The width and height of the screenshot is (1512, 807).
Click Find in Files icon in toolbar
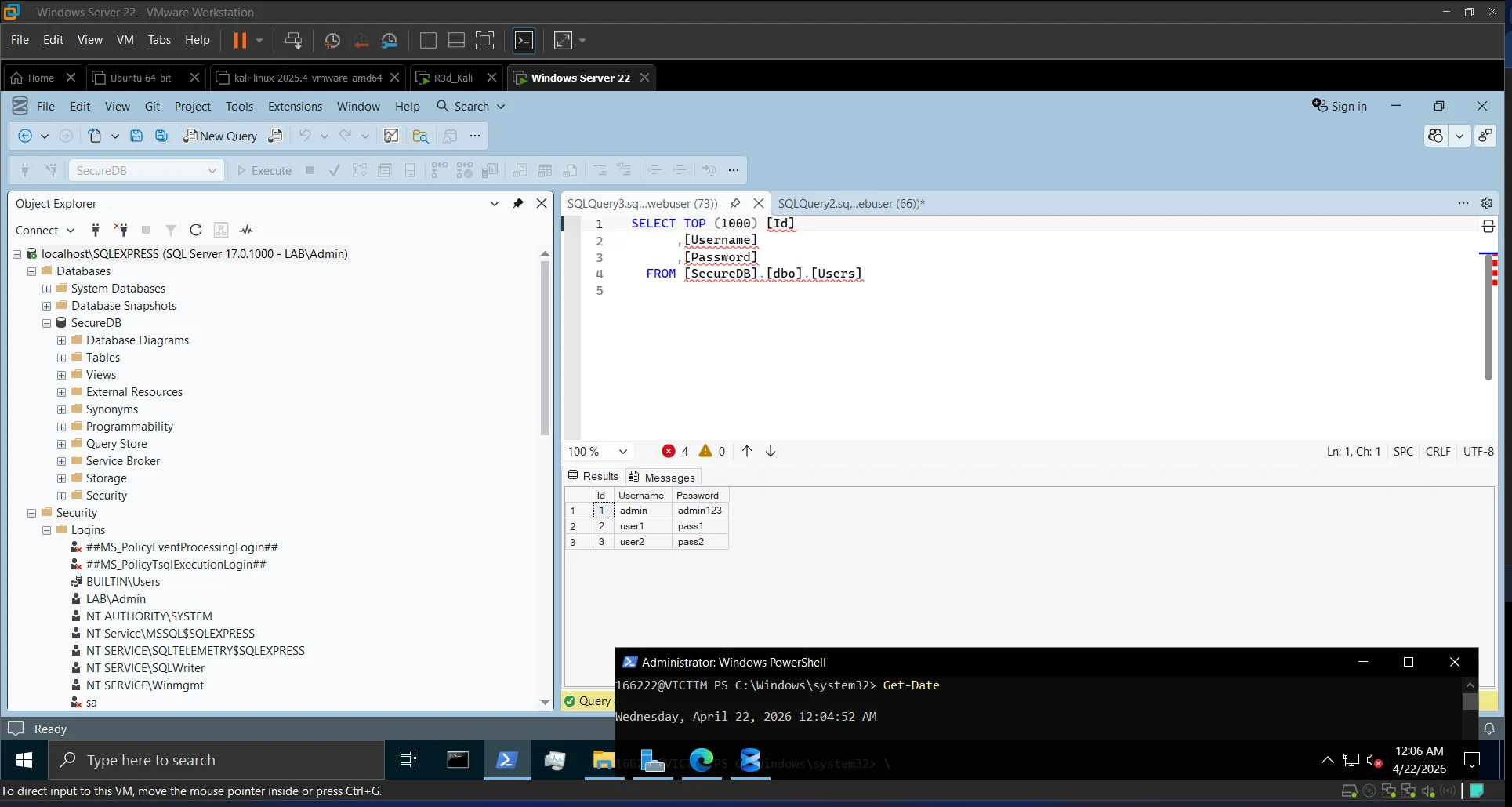(420, 136)
